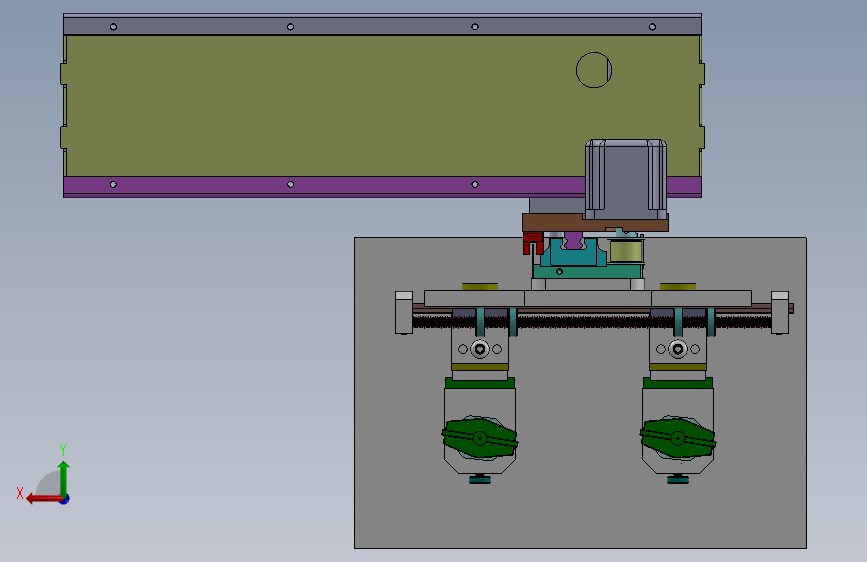Pick the left green gripper knob

pos(479,438)
